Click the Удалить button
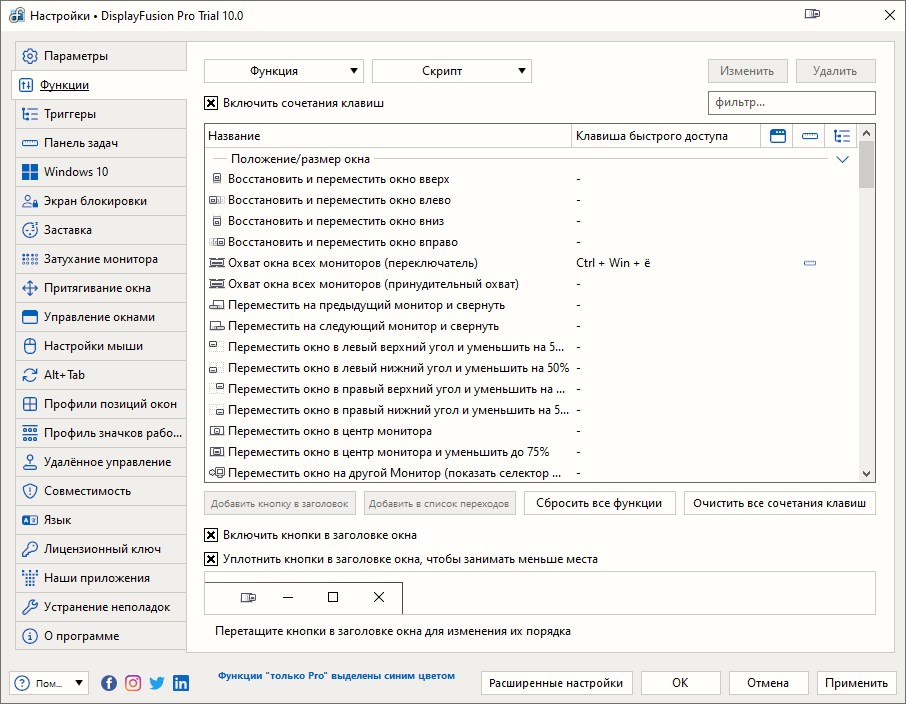This screenshot has height=704, width=906. click(x=836, y=71)
